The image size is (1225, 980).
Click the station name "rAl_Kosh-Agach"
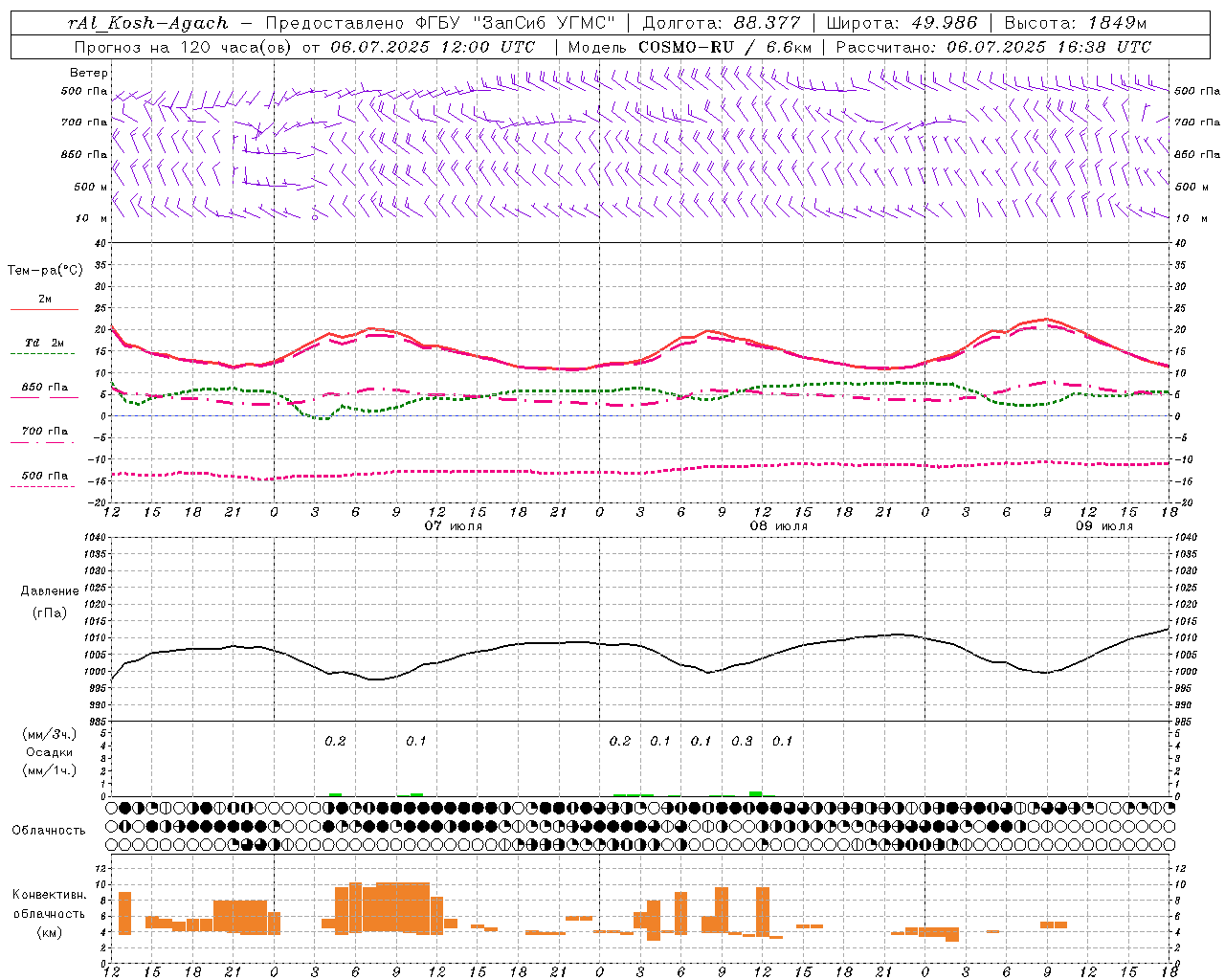pyautogui.click(x=148, y=23)
